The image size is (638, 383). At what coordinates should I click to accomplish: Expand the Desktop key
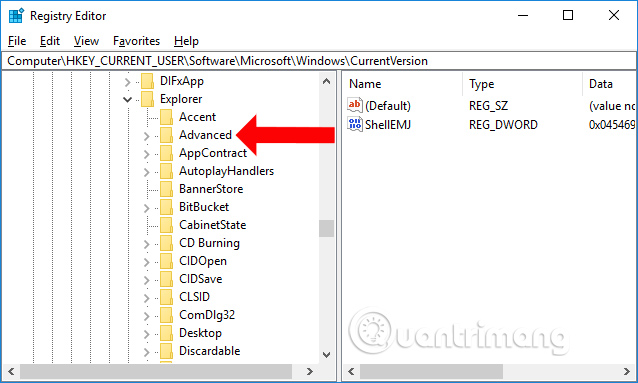pos(146,334)
